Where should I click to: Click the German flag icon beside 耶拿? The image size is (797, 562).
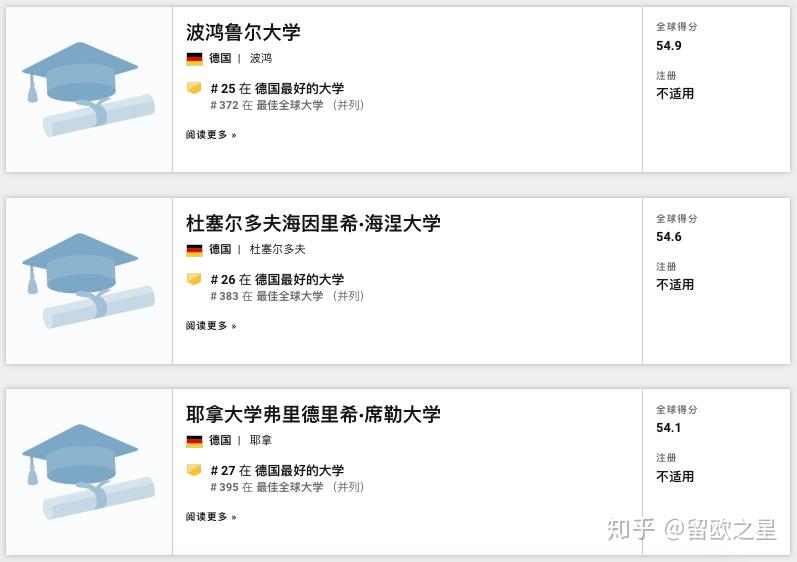(194, 440)
